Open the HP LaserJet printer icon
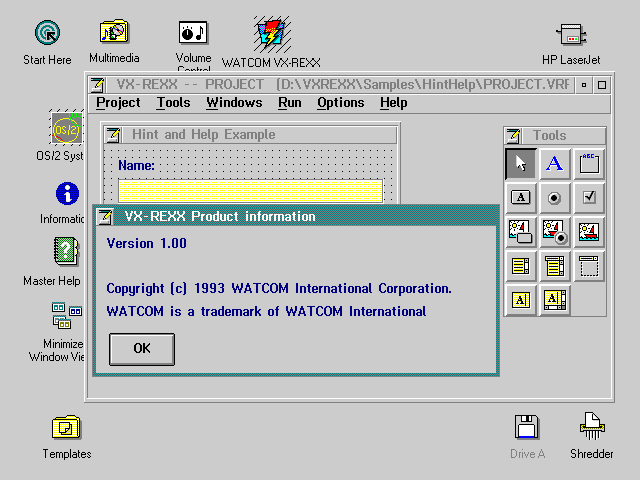 tap(571, 34)
